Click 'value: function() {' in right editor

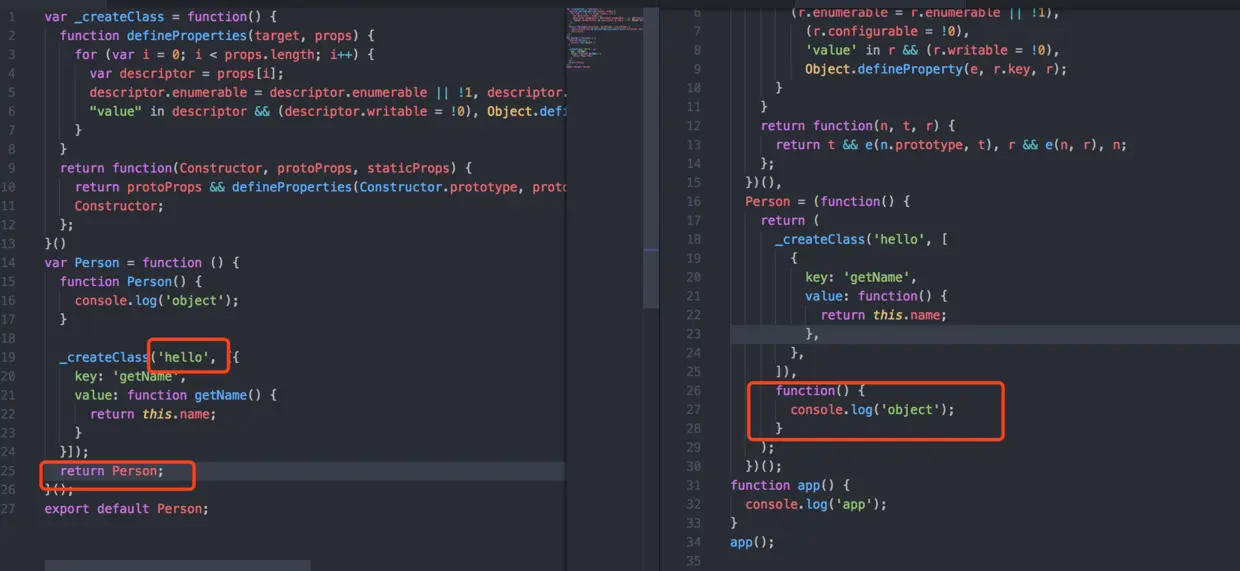[875, 296]
